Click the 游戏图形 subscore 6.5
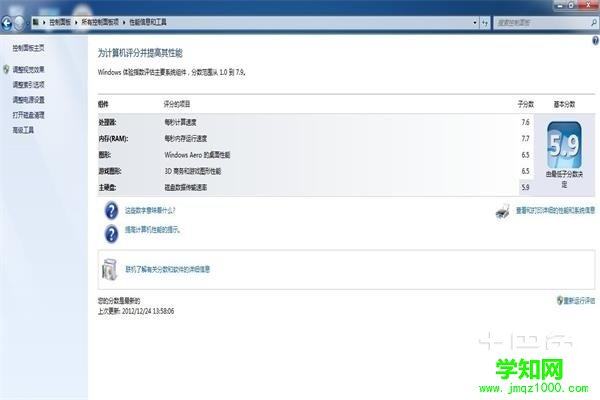 point(525,171)
